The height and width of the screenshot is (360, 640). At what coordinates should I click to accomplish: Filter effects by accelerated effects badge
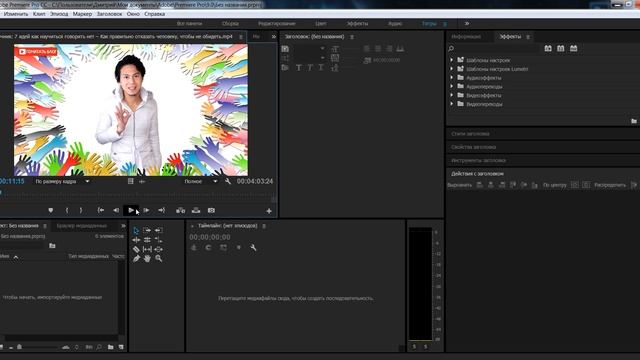tap(548, 48)
